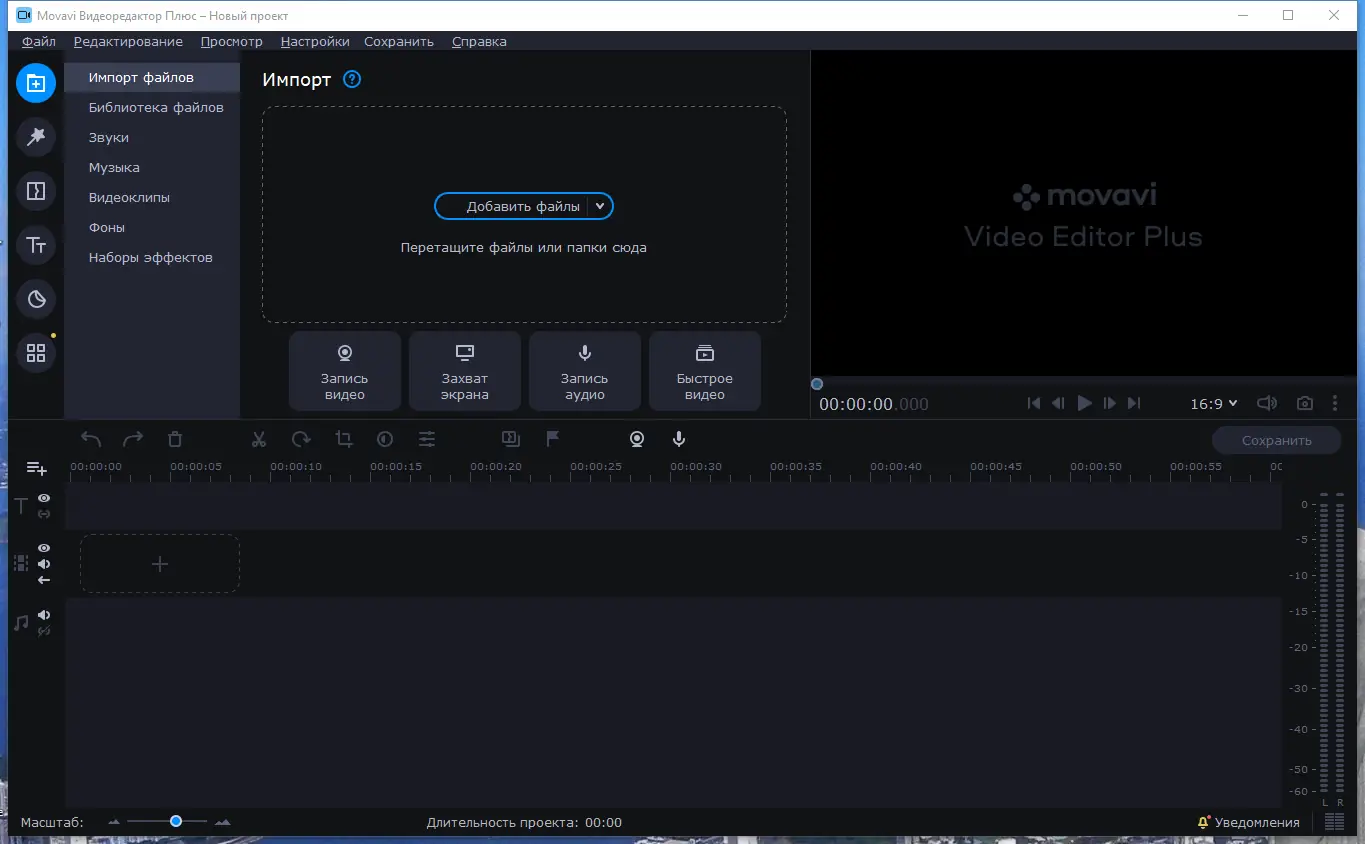Hide the video track with the eye toggle
Viewport: 1365px width, 844px height.
coord(44,547)
